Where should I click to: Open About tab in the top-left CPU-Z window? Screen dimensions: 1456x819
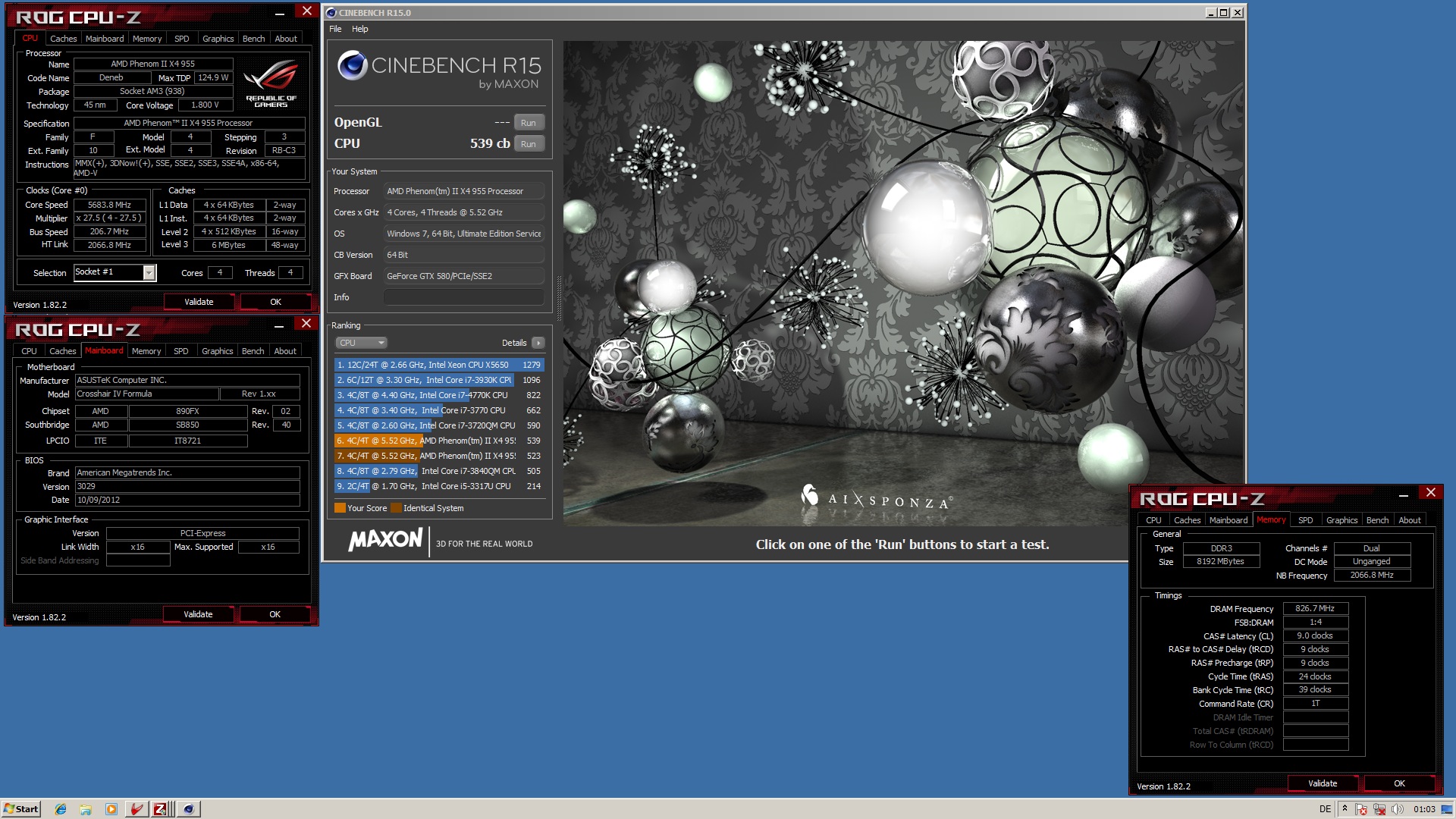click(x=286, y=39)
